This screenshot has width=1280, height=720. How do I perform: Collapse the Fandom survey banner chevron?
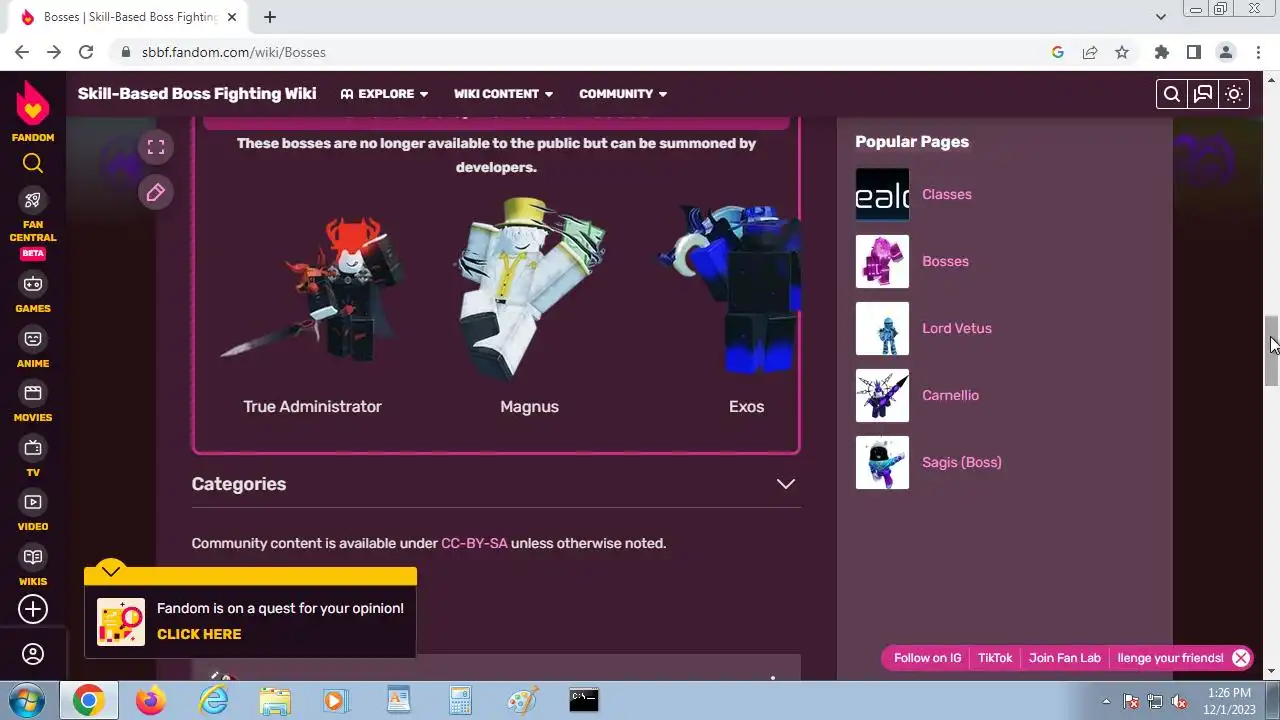[111, 571]
